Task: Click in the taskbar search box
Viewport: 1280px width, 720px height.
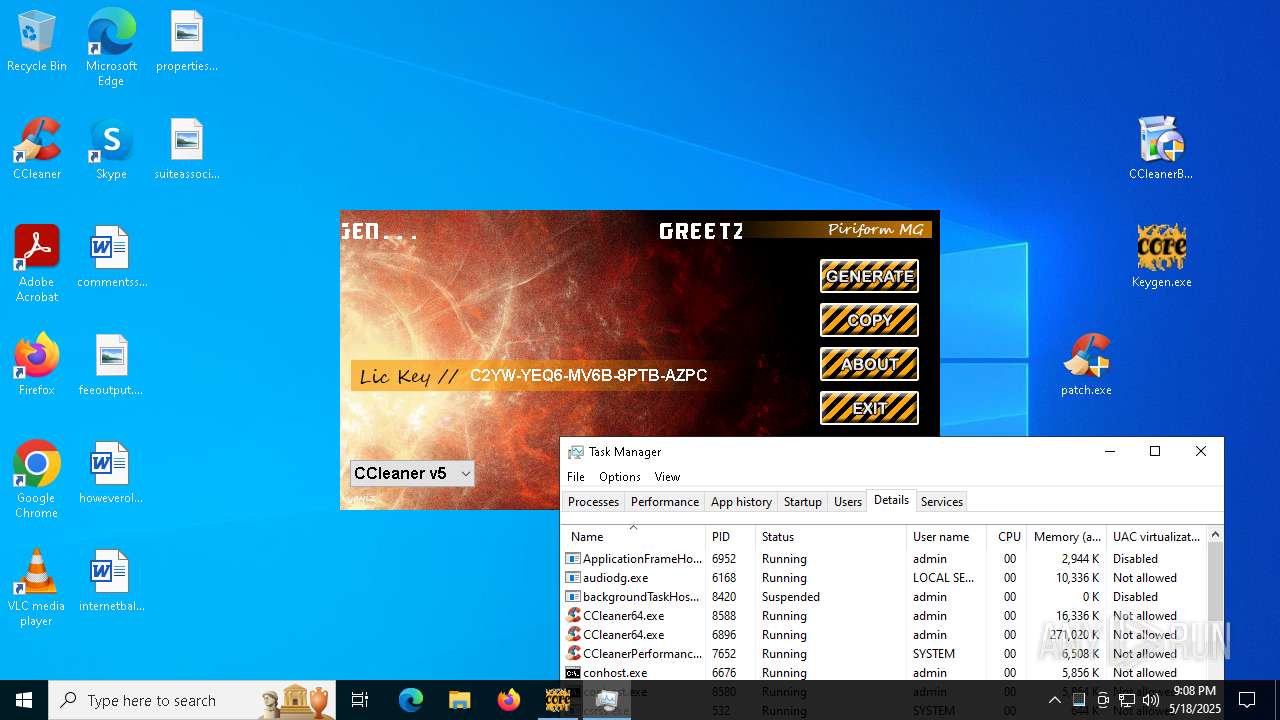Action: point(192,700)
